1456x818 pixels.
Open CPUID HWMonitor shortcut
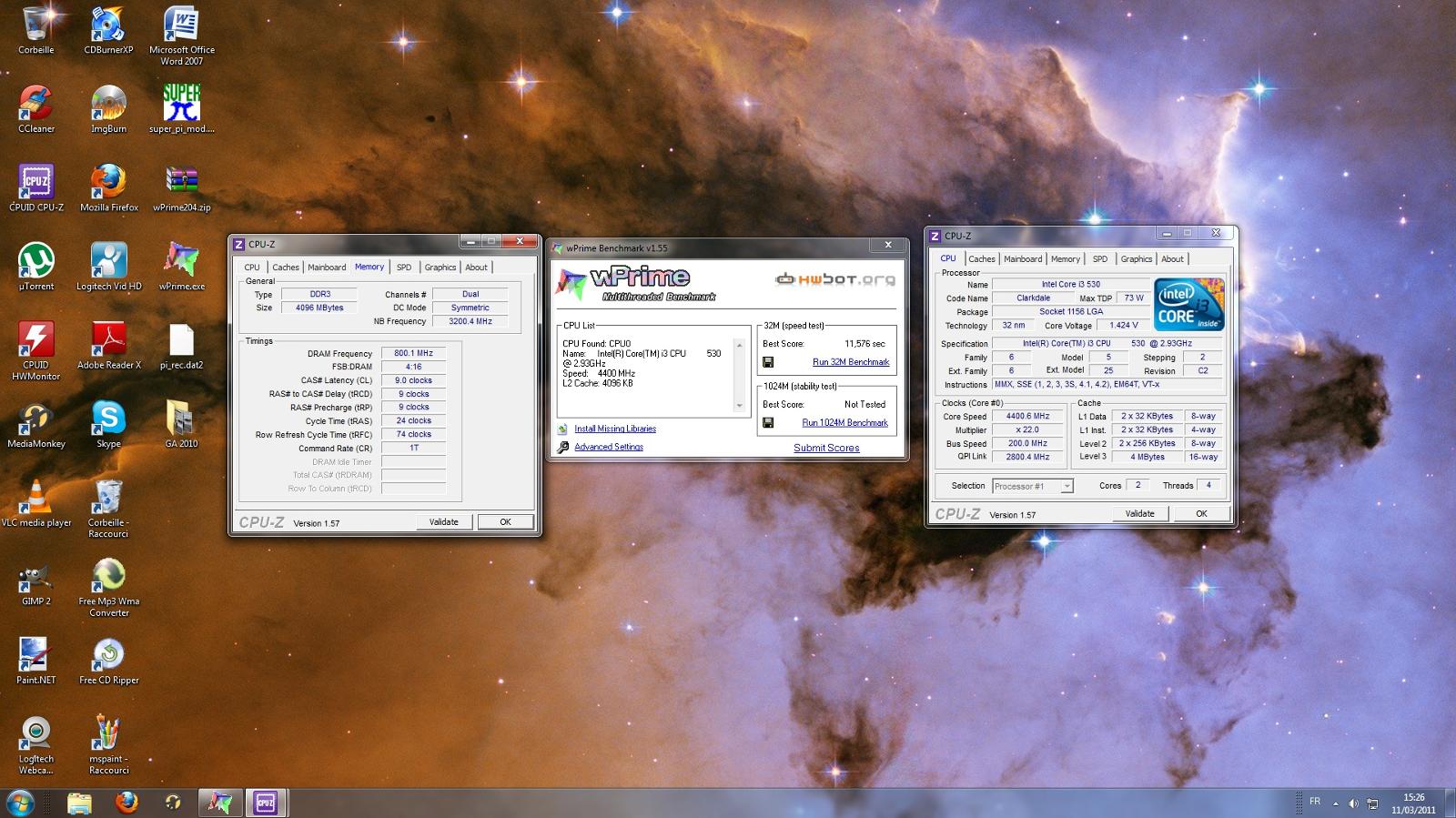click(x=36, y=350)
